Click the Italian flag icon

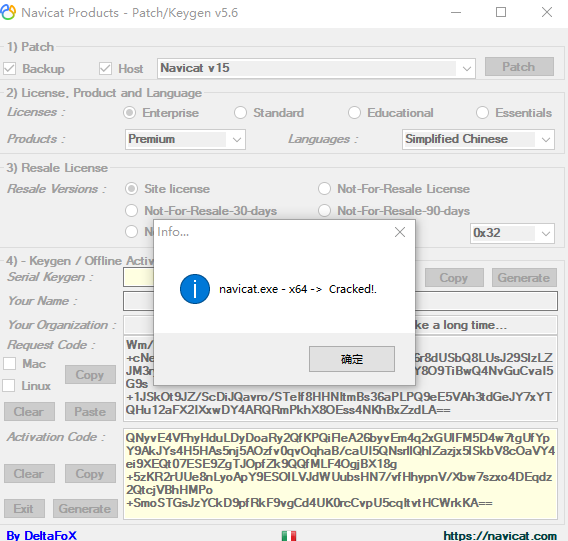coord(289,536)
